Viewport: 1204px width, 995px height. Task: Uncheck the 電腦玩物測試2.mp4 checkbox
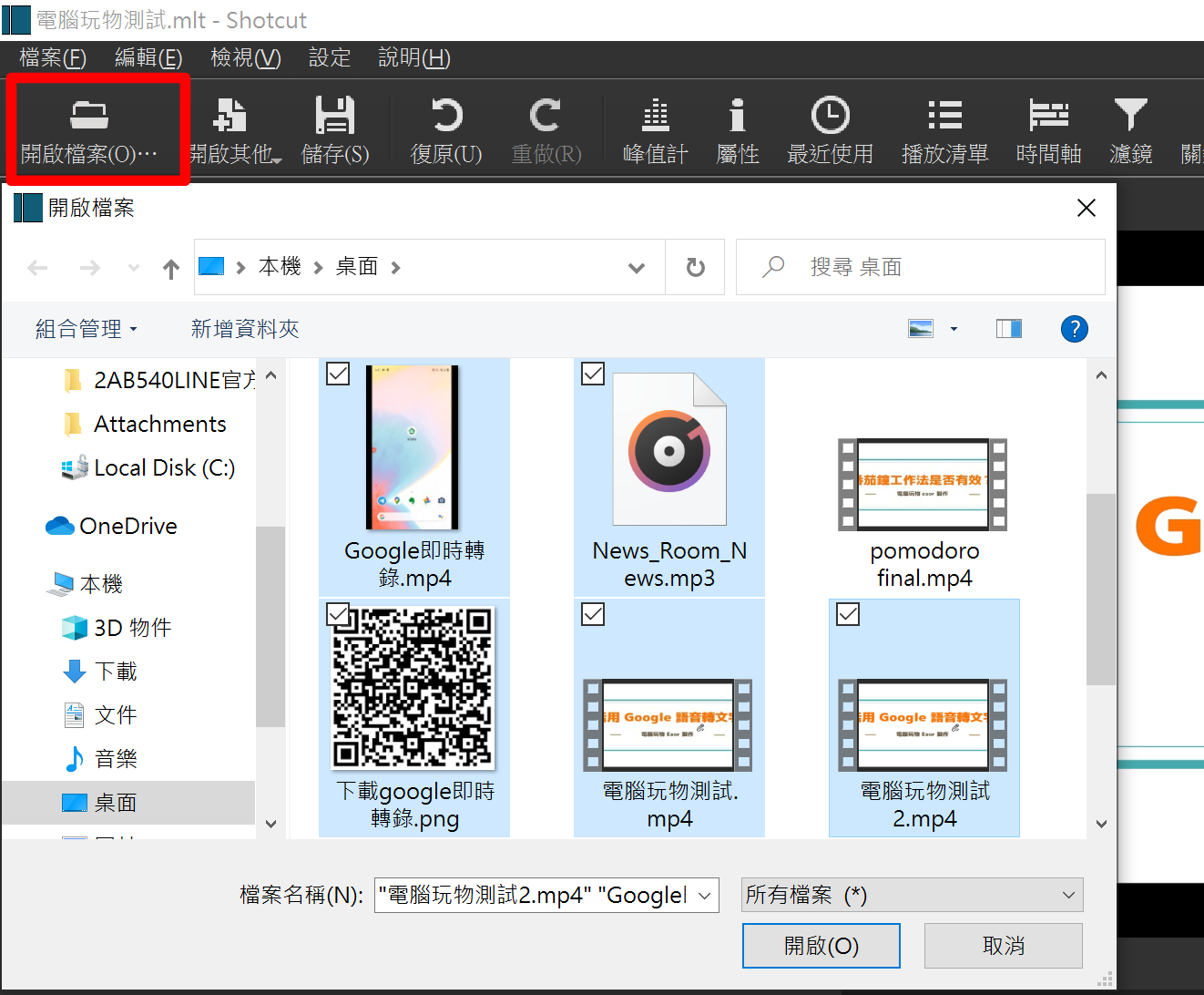coord(848,614)
